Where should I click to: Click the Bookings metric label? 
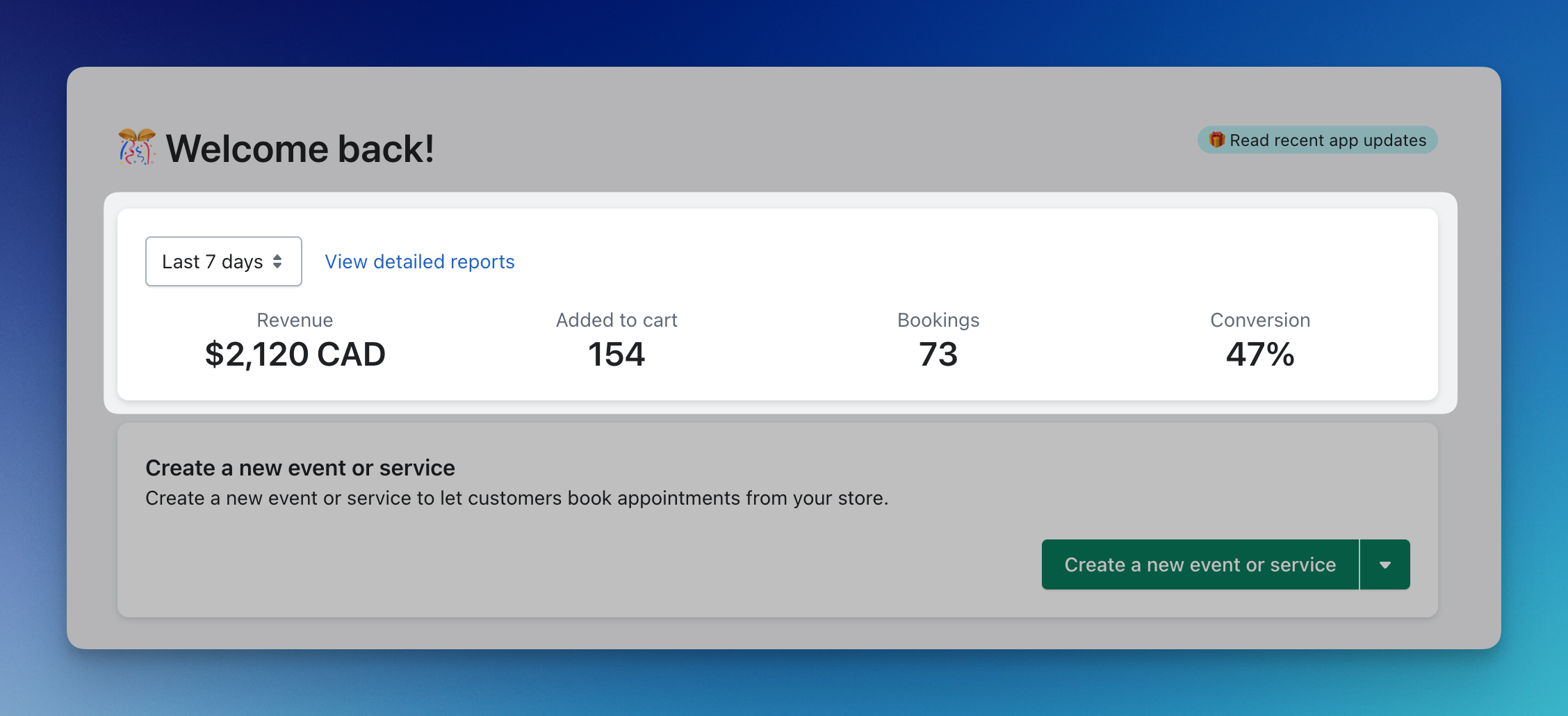coord(938,320)
